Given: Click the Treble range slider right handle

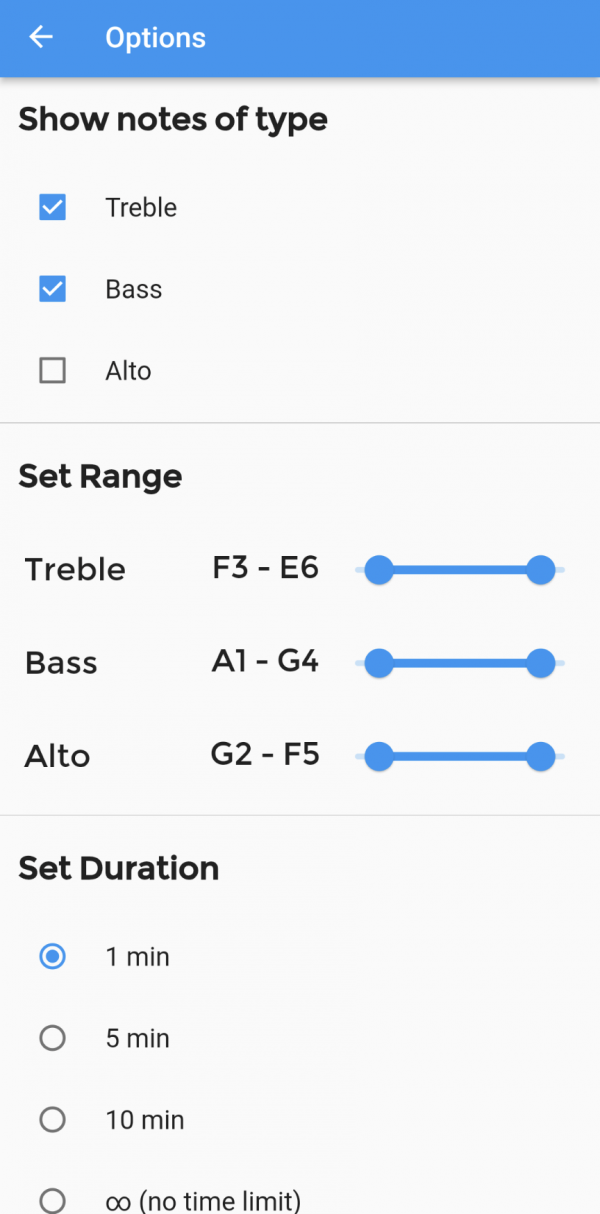Looking at the screenshot, I should tap(541, 570).
